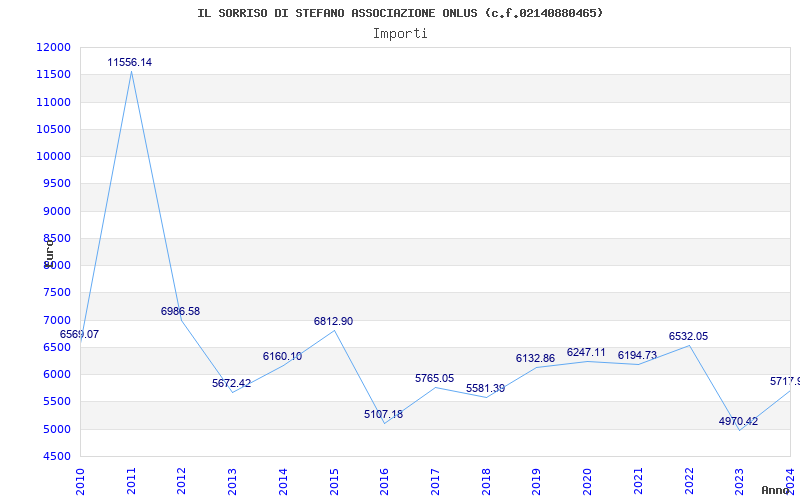Click x-axis year 2011
800x500 pixels.
[131, 481]
